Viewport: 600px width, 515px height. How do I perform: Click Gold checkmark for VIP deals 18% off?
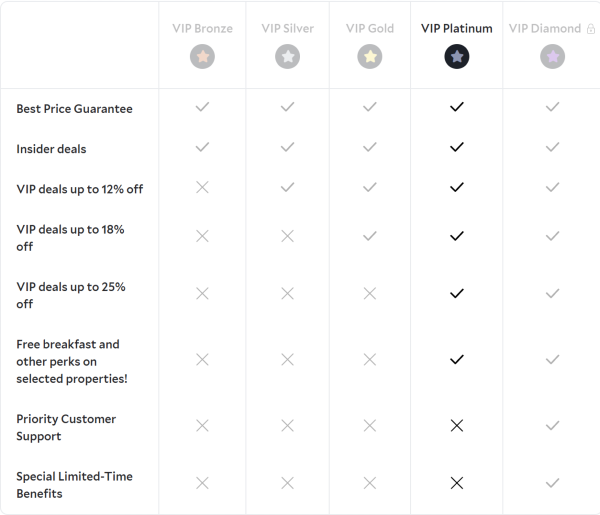(370, 236)
